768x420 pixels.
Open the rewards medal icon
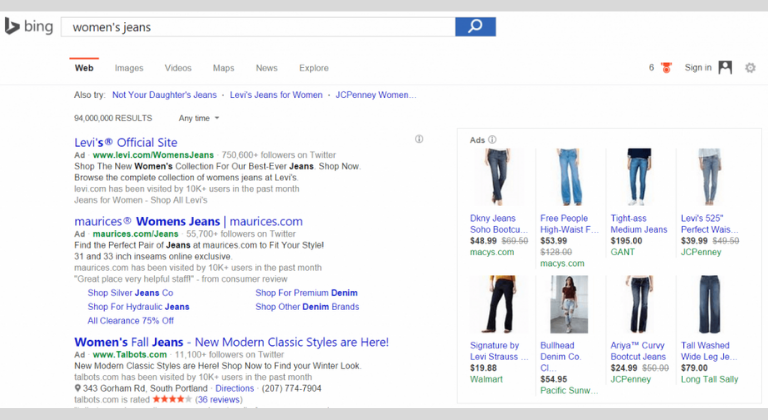pyautogui.click(x=666, y=68)
